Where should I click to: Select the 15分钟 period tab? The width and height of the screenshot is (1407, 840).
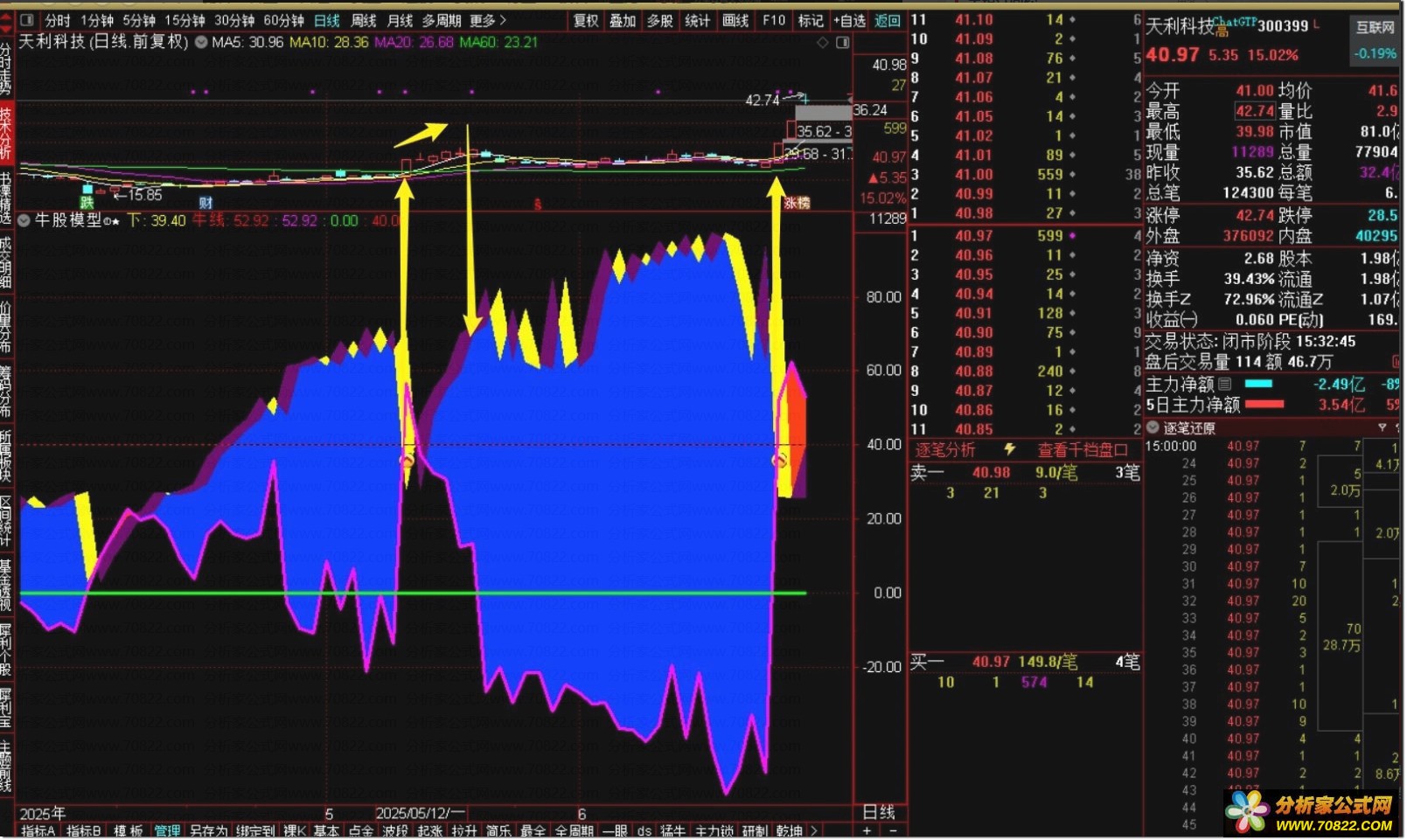click(185, 20)
